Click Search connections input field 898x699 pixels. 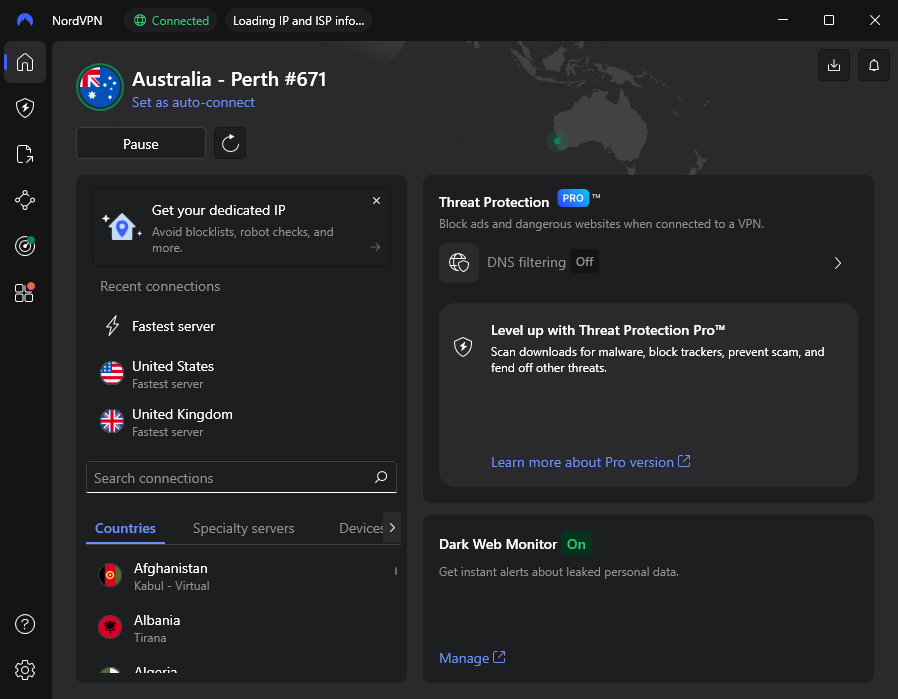pos(241,477)
